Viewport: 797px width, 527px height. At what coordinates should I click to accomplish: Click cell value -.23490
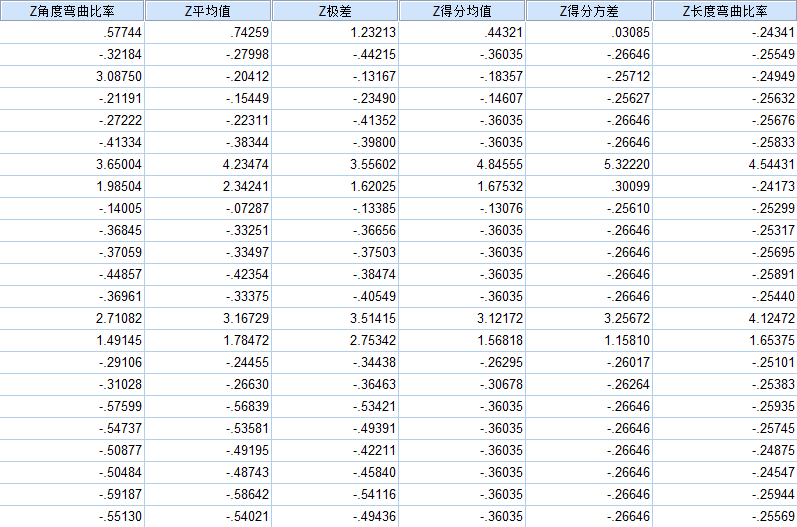point(374,98)
